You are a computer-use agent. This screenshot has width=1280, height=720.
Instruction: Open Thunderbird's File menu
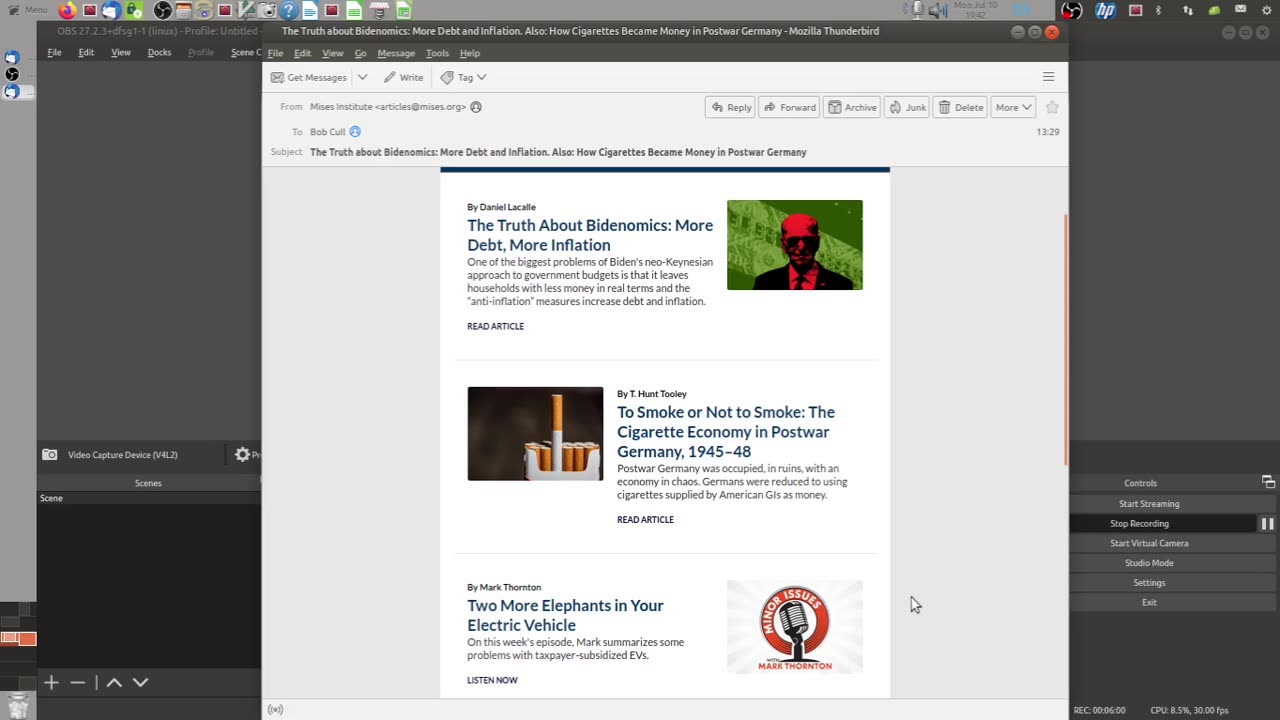(275, 53)
